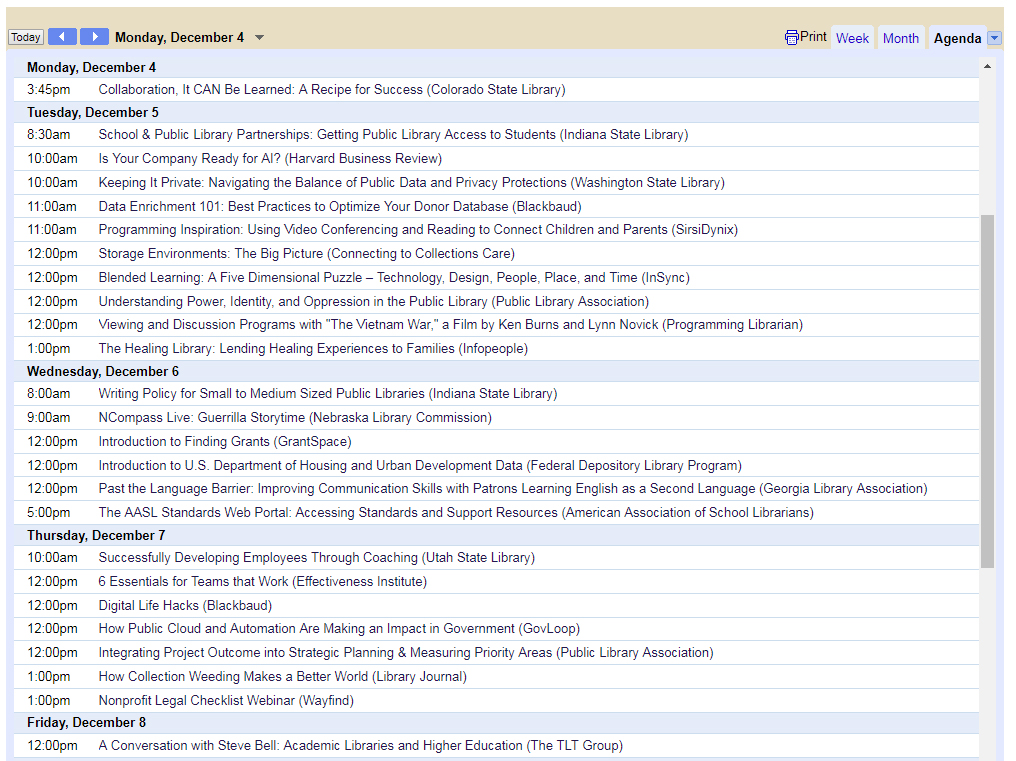Click the Today button

coord(26,37)
